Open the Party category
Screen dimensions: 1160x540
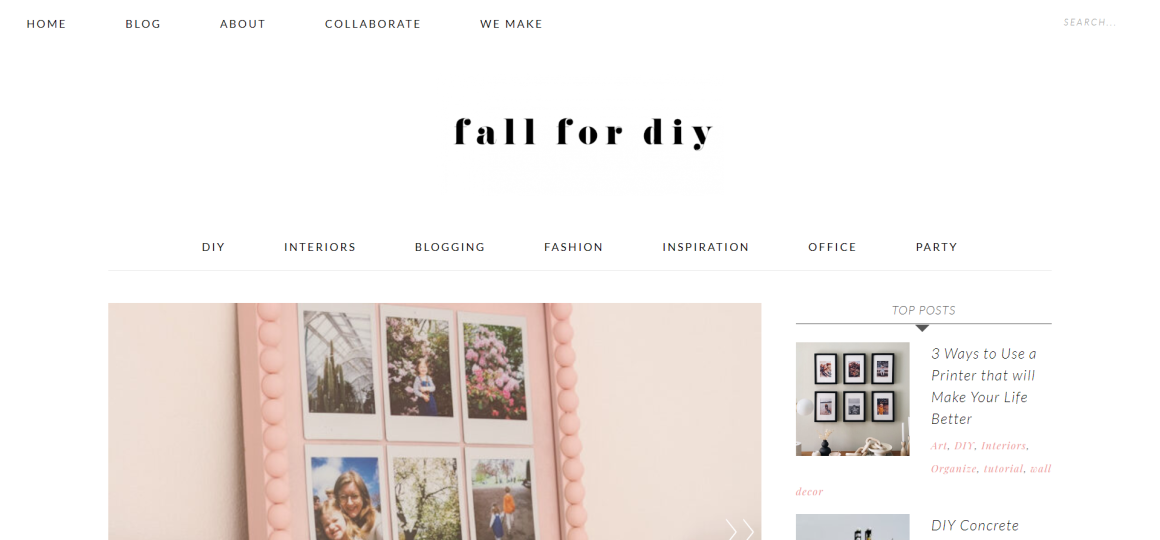coord(937,247)
